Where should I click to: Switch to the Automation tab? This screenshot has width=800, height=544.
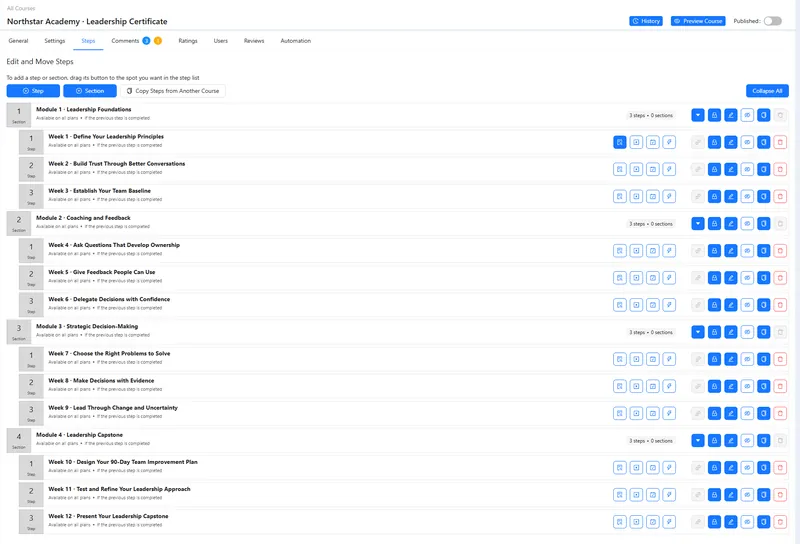295,41
